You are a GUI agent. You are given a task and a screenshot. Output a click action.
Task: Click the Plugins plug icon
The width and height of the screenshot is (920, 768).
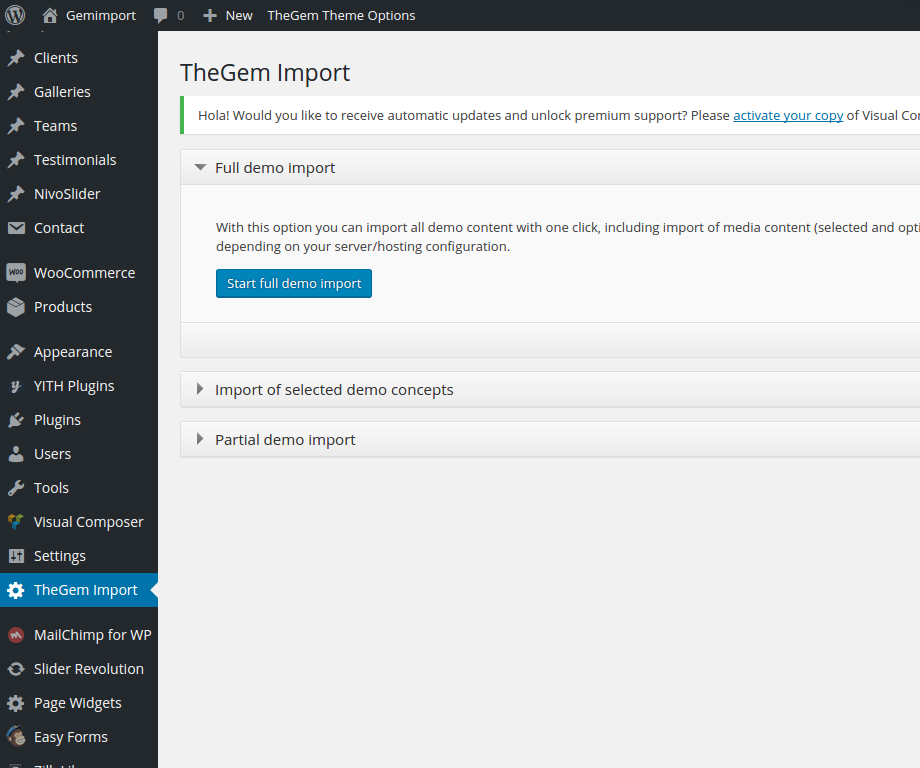point(15,420)
